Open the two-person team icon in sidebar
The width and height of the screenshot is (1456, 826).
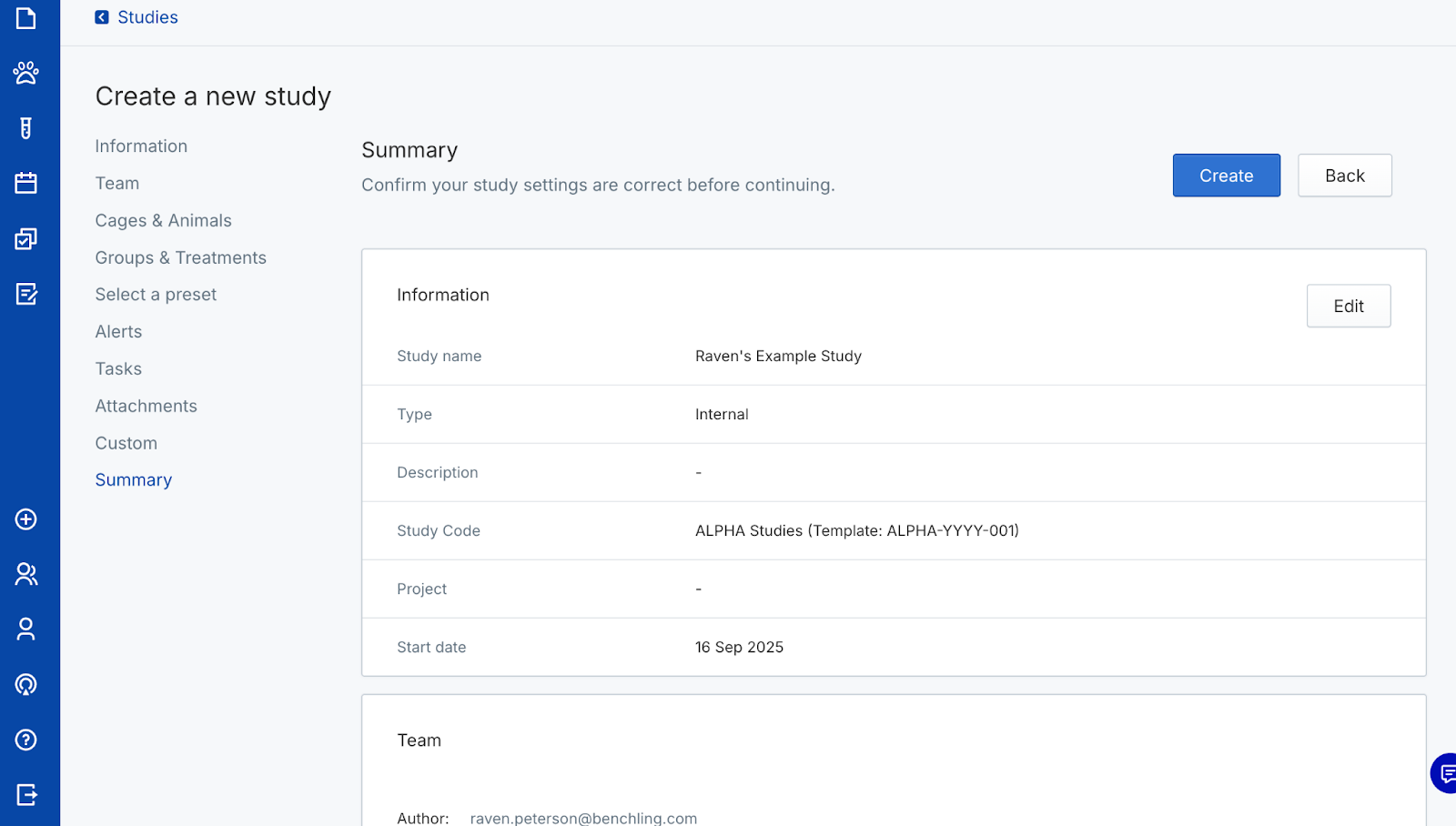click(25, 574)
